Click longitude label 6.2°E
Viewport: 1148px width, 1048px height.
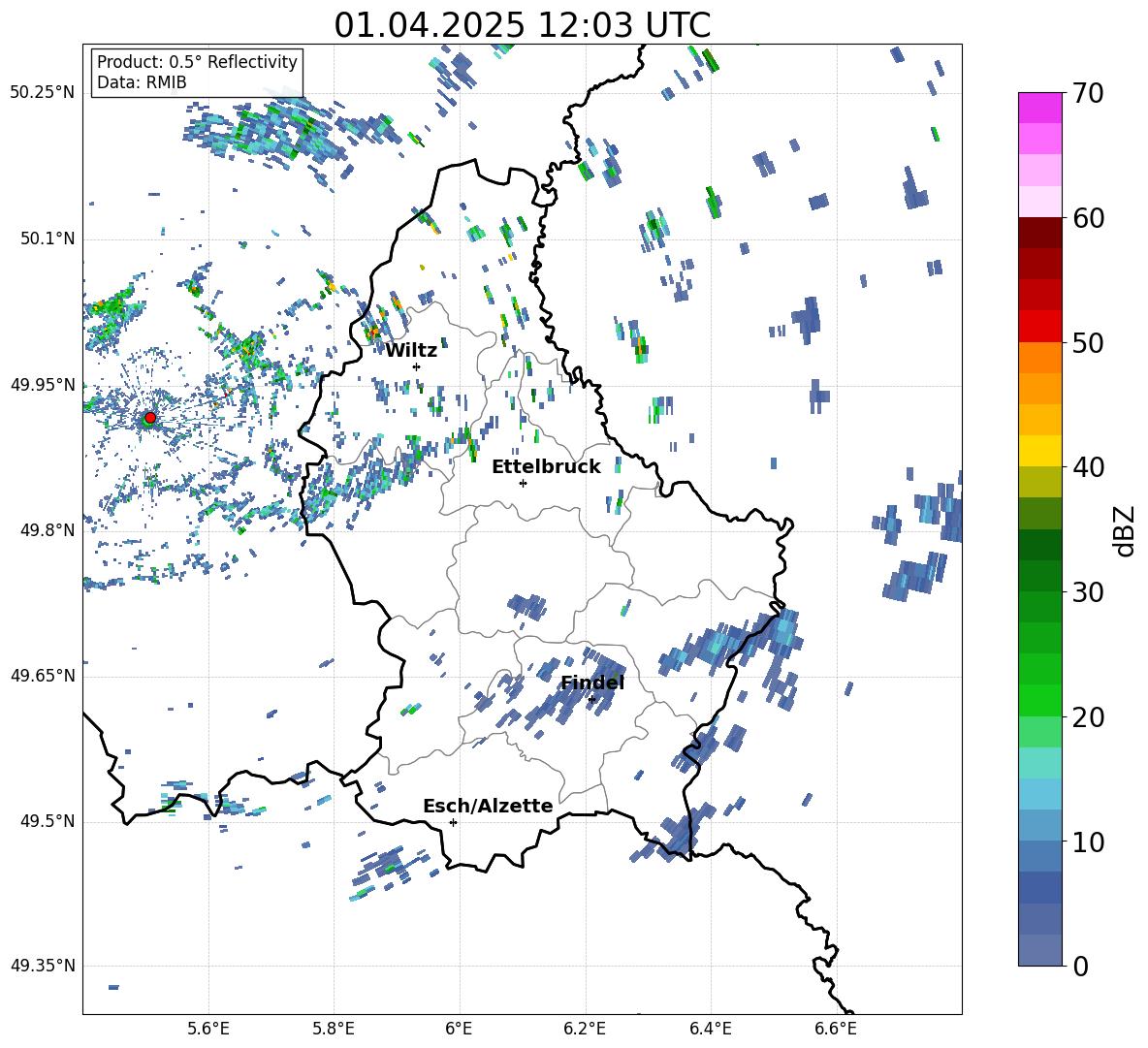pos(585,1030)
